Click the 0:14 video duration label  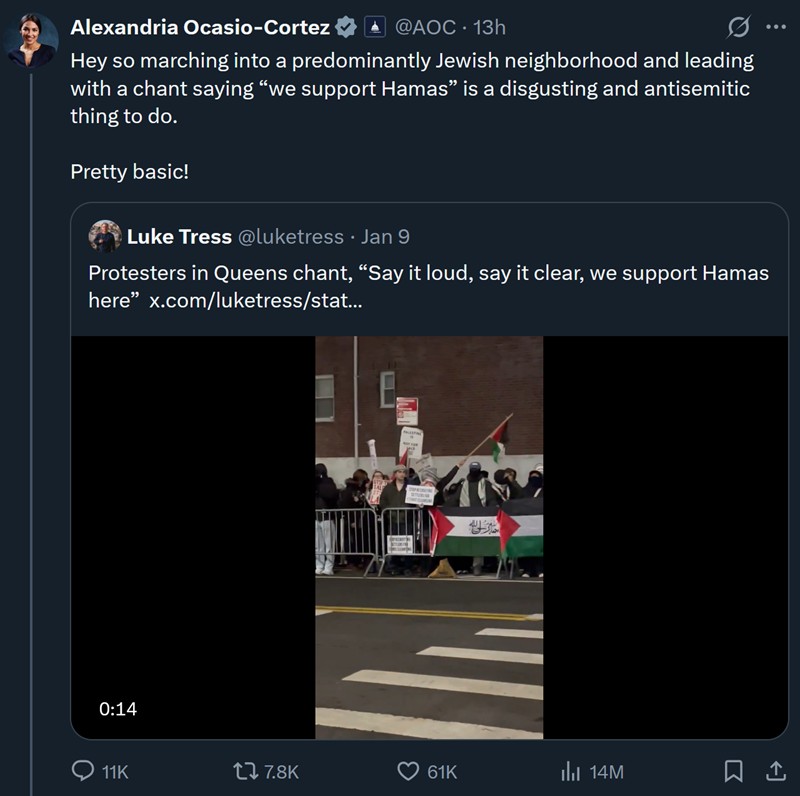tap(118, 709)
